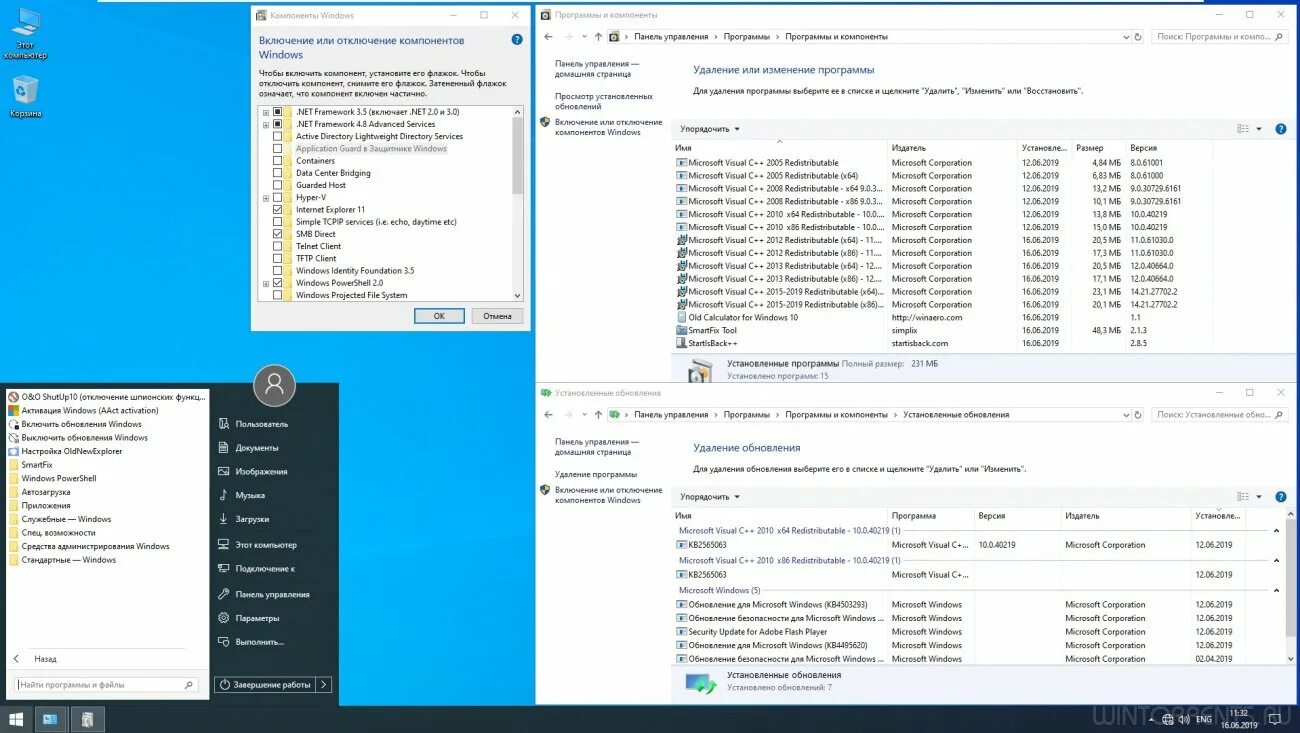The width and height of the screenshot is (1300, 733).
Task: Expand the Windows PowerShell 2.0 tree node
Action: (x=266, y=283)
